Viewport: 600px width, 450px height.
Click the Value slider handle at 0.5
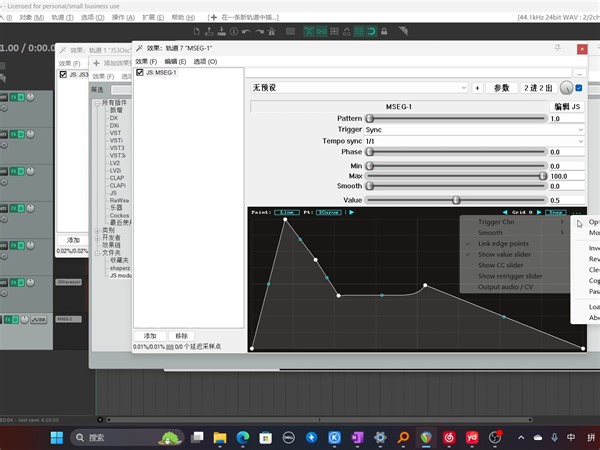tap(456, 200)
